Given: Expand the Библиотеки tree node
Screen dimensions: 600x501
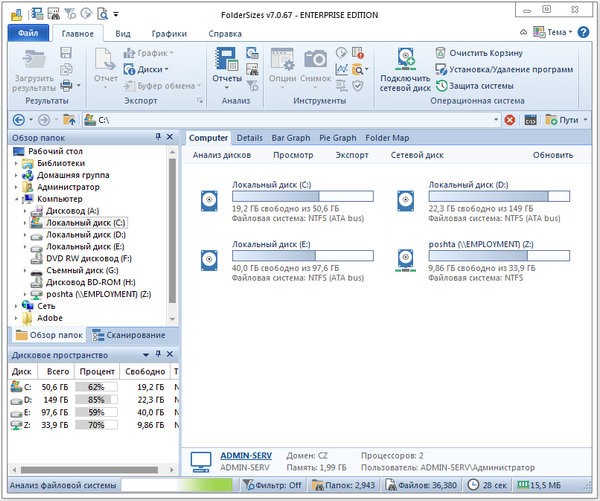Looking at the screenshot, I should [x=16, y=163].
